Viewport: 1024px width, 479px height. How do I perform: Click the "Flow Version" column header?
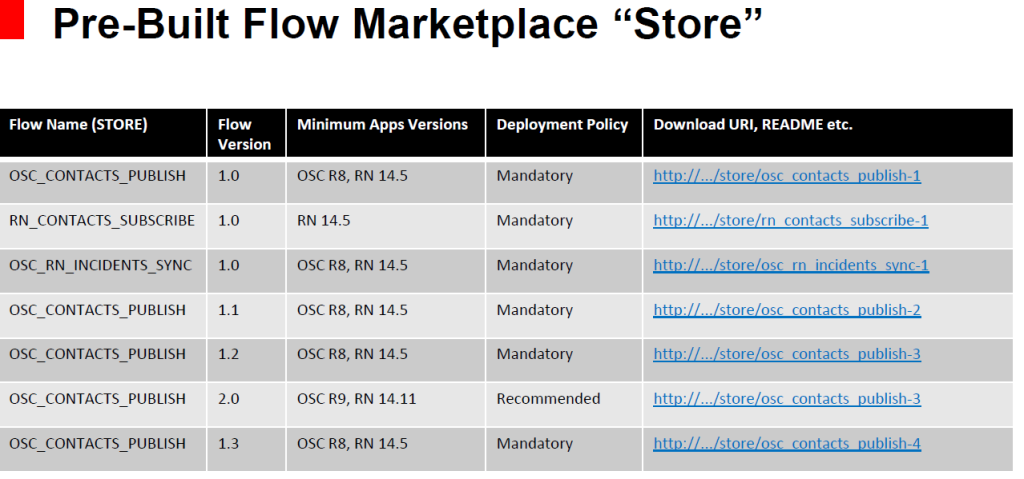[x=244, y=134]
